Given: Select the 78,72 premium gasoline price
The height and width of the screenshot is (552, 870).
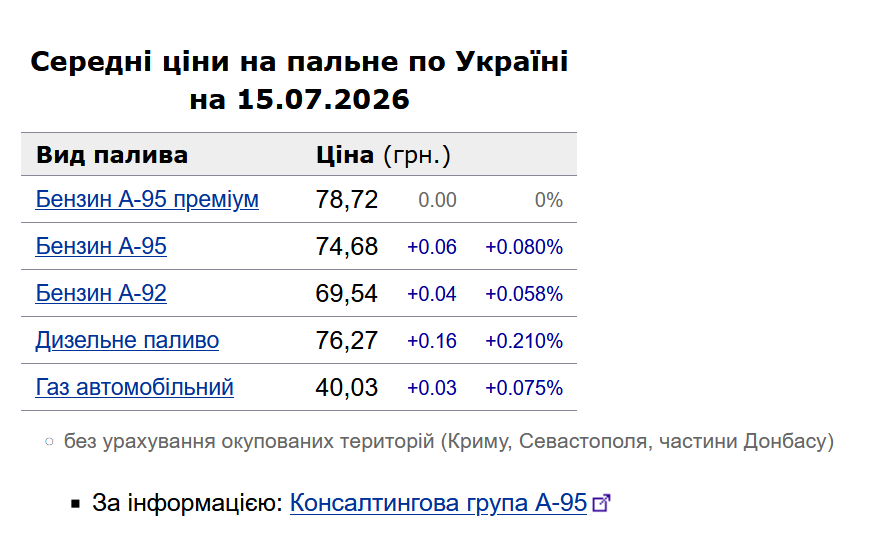Looking at the screenshot, I should (x=347, y=199).
